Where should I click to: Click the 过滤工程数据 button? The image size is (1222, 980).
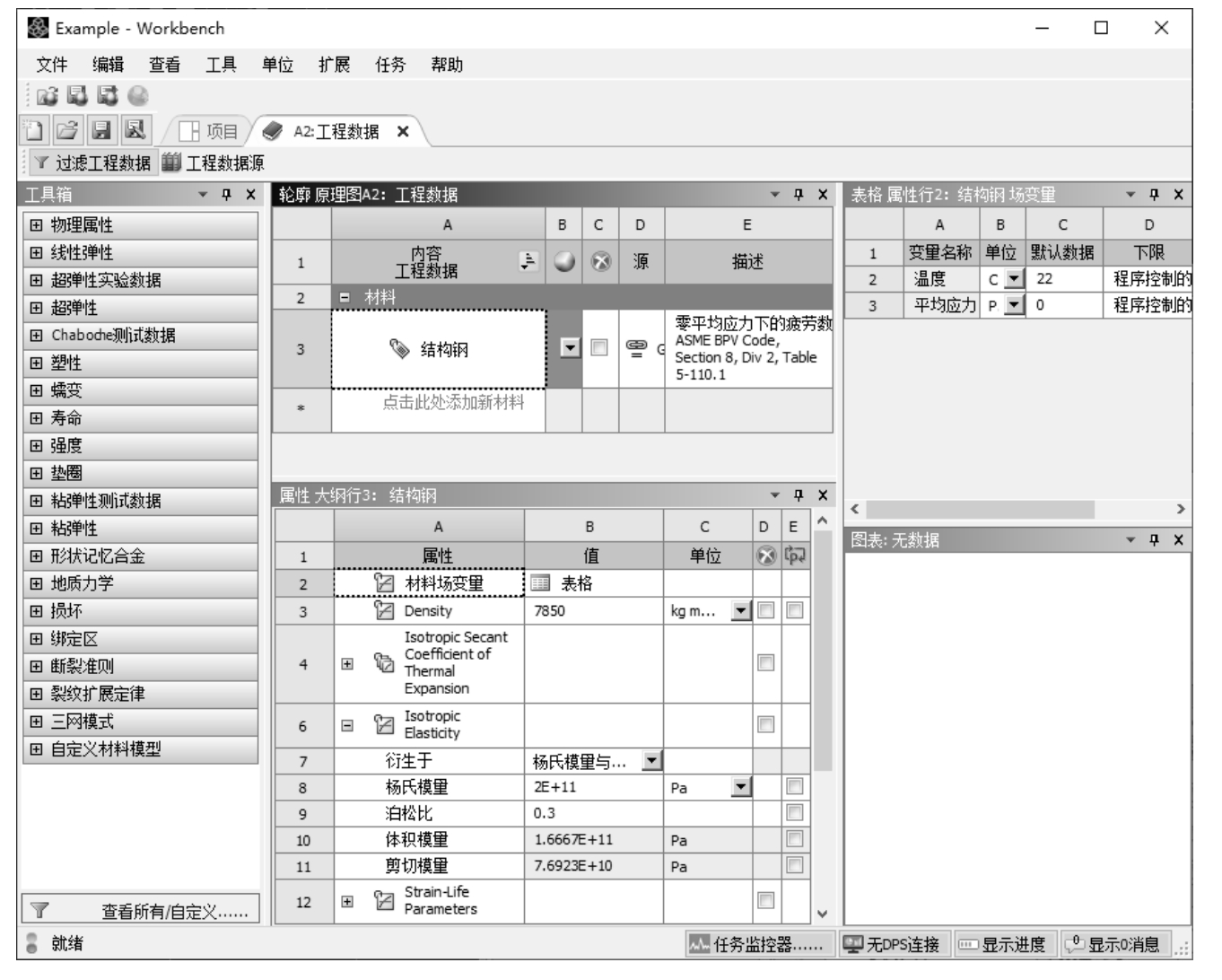pyautogui.click(x=92, y=162)
